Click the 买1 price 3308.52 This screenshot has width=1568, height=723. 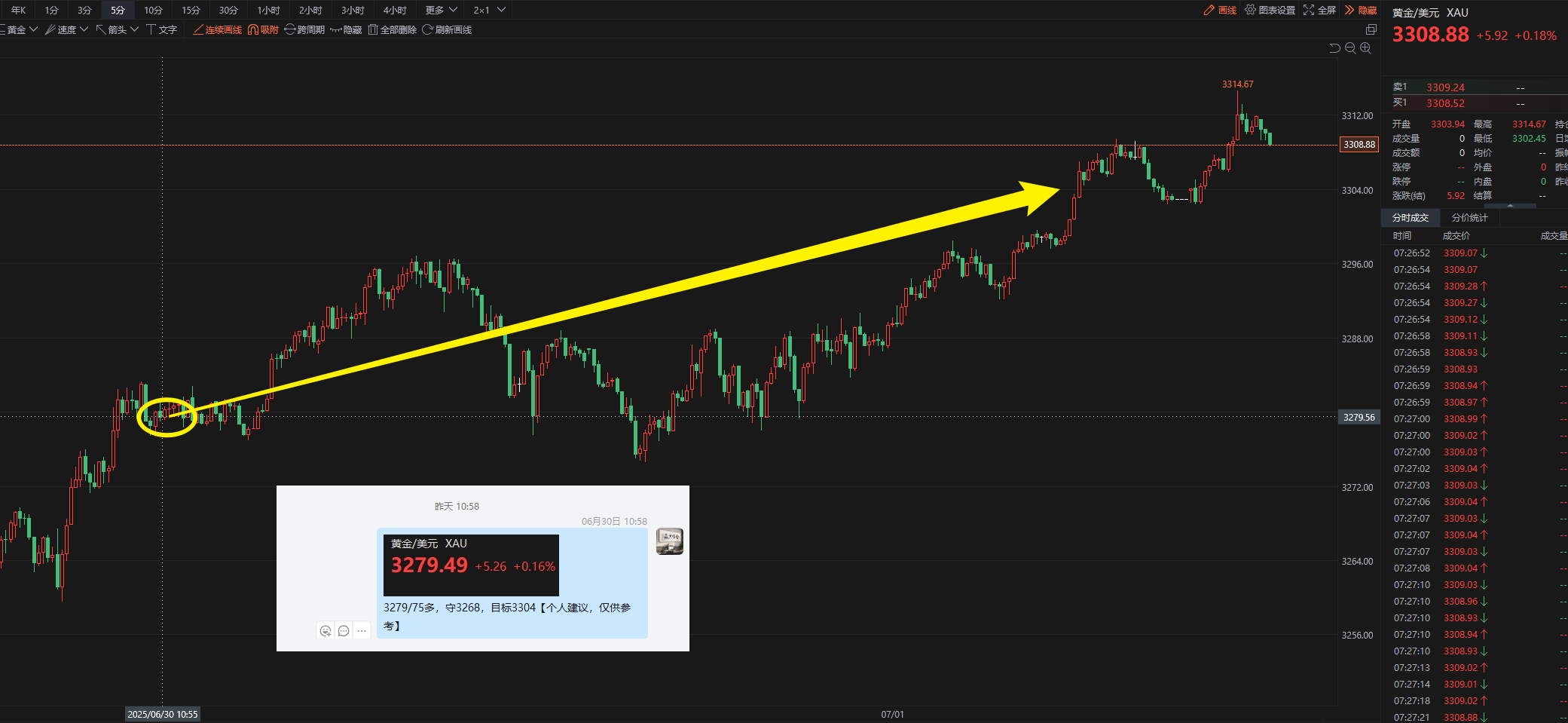tap(1445, 103)
